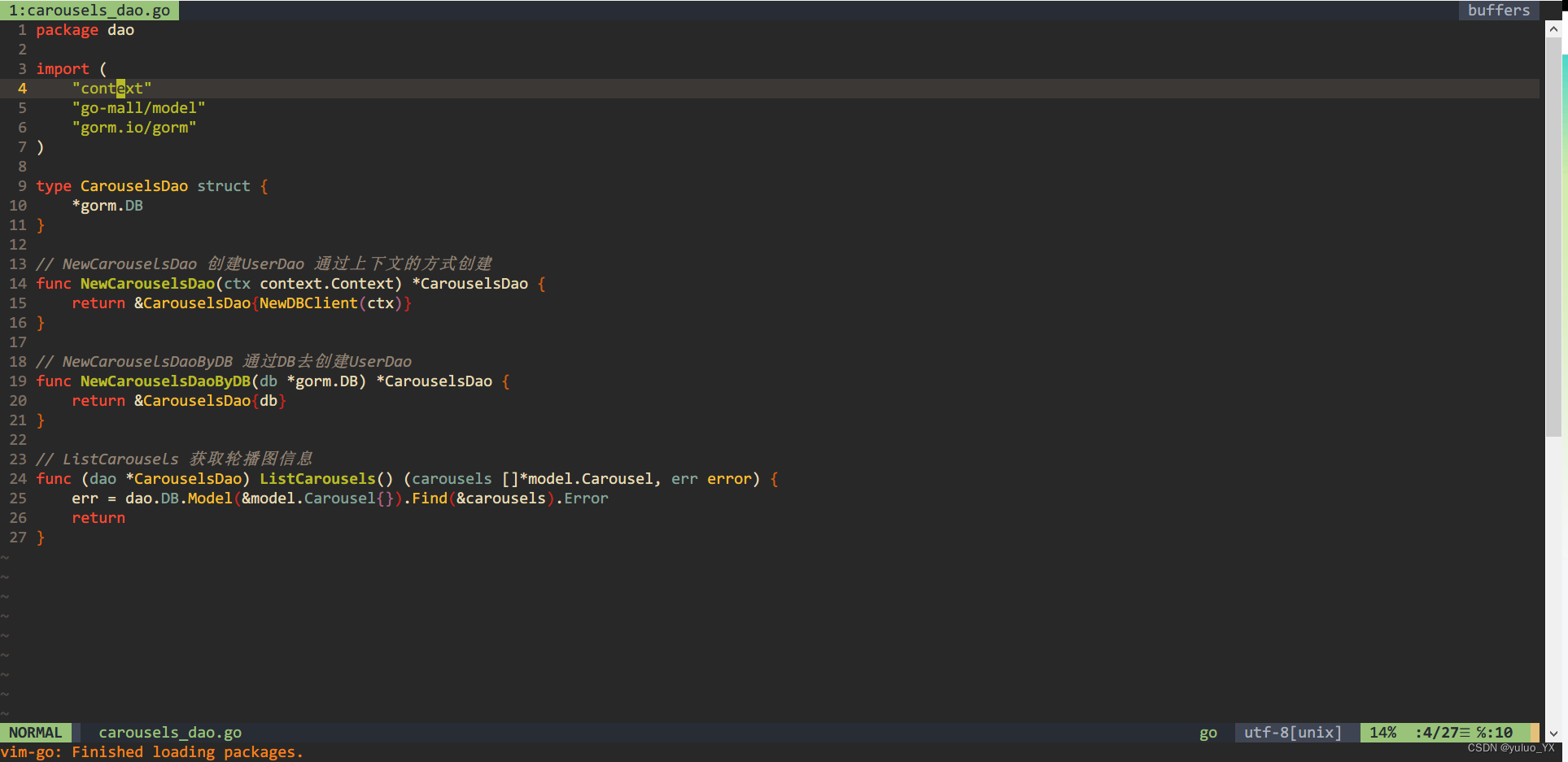Click the buffers label in tabline

coord(1499,10)
